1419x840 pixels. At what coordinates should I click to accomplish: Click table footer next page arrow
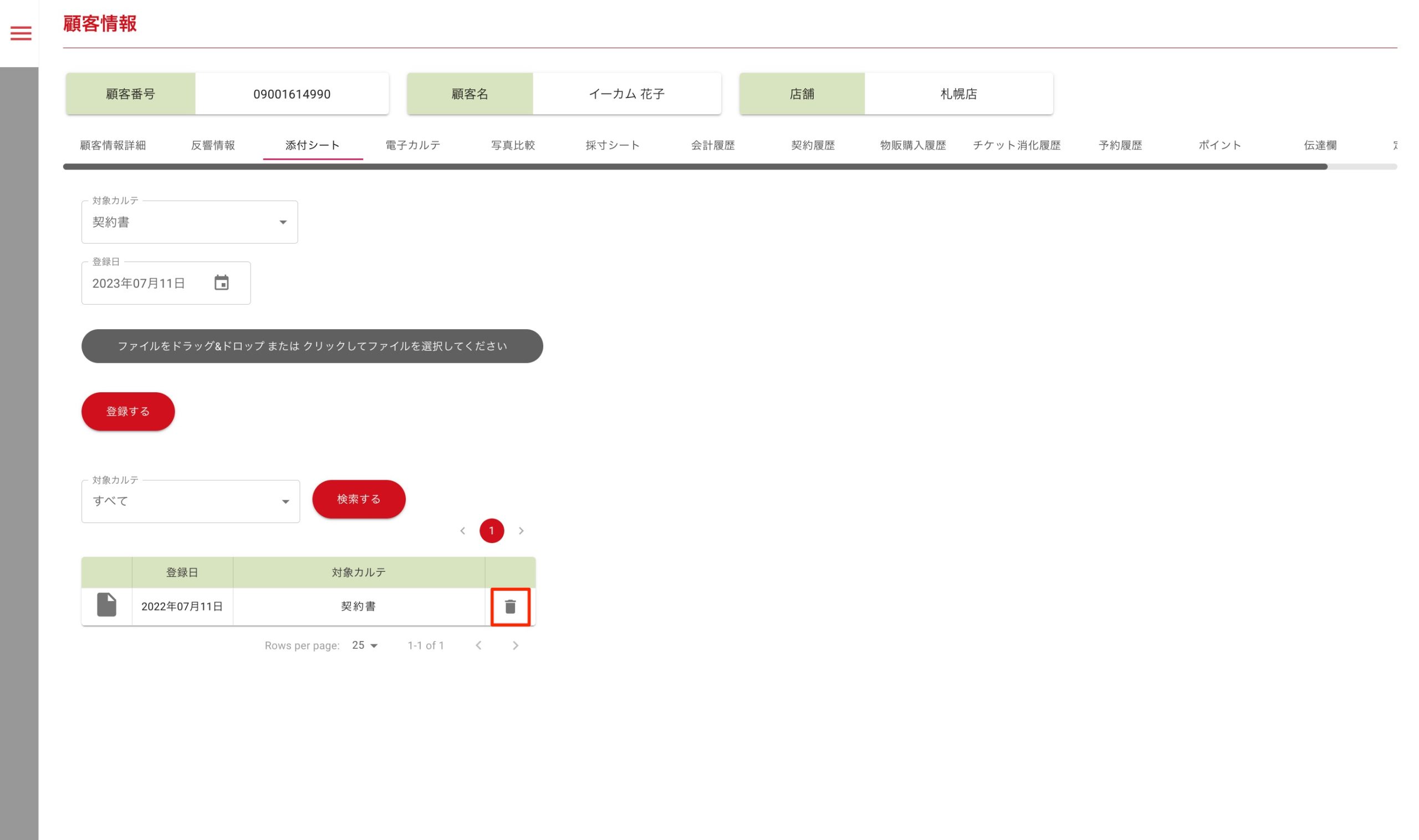point(515,646)
